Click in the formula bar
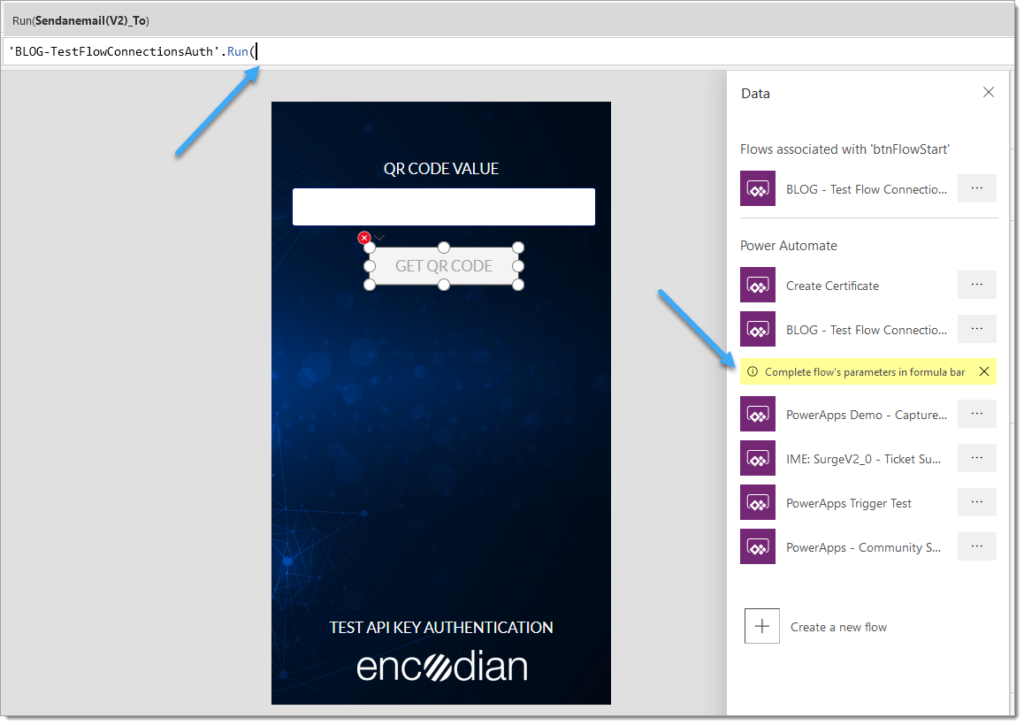The width and height of the screenshot is (1024, 725). (x=509, y=52)
